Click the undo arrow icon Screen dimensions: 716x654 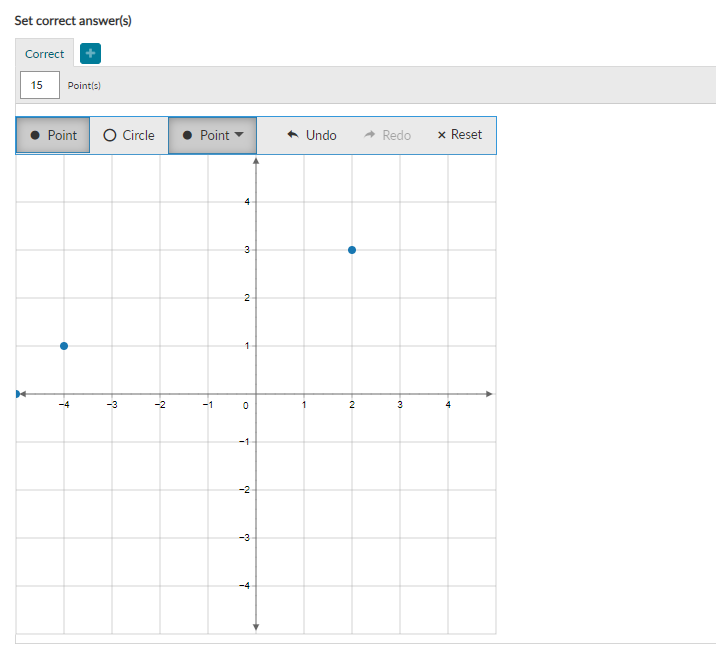click(x=293, y=134)
